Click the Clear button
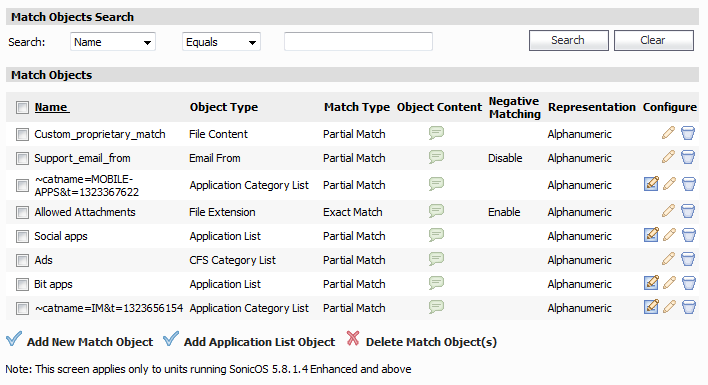 coord(653,40)
